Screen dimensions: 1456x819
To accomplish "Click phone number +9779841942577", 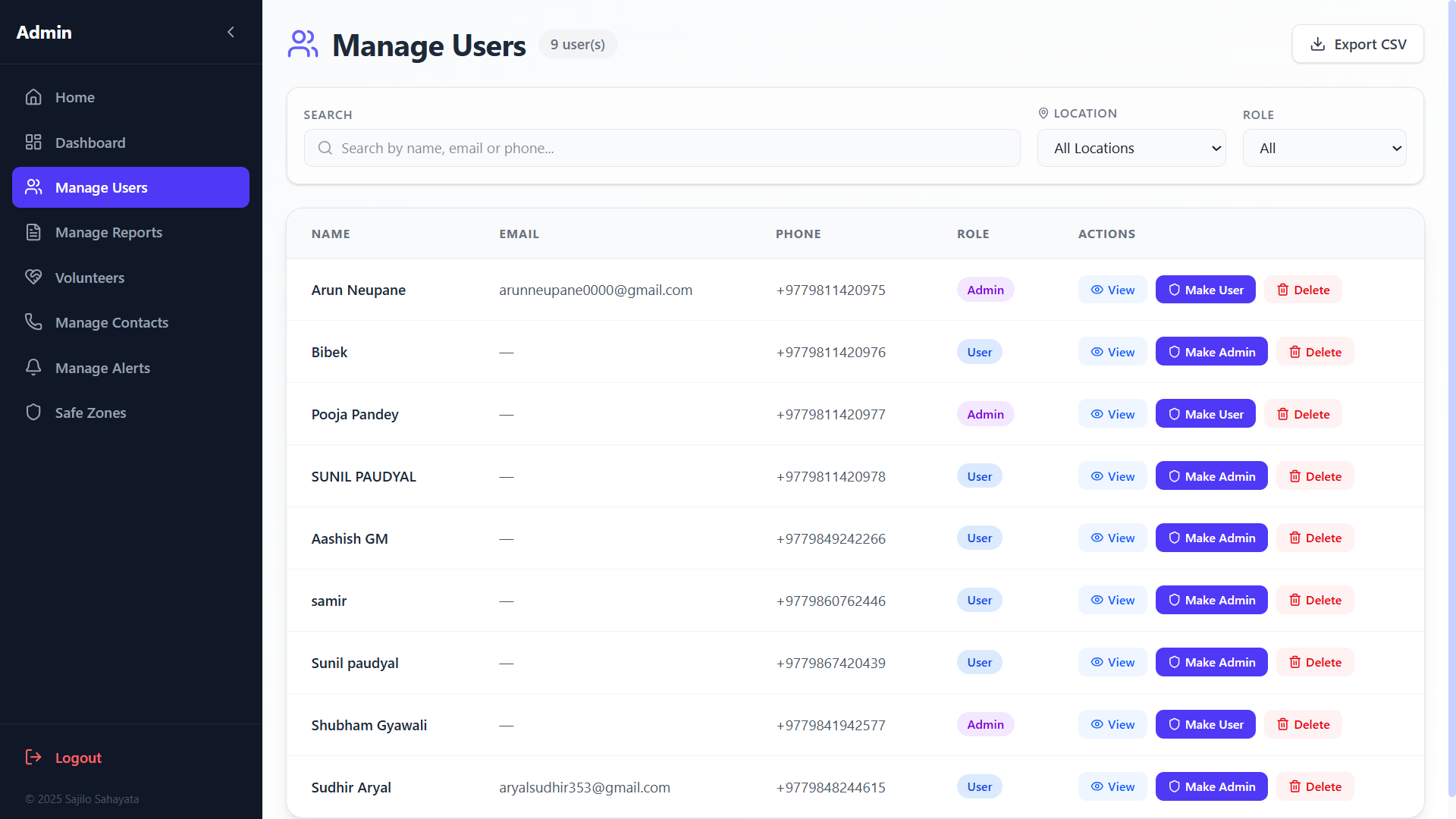I will (x=830, y=725).
